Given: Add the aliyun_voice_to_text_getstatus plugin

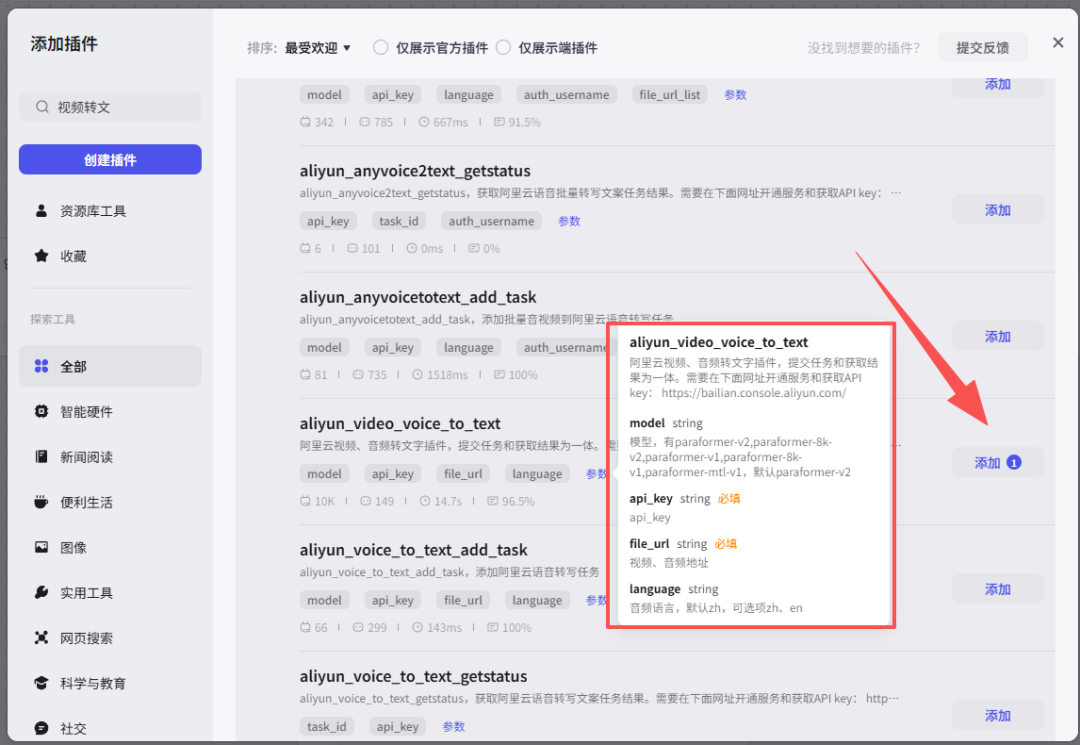Looking at the screenshot, I should point(997,715).
